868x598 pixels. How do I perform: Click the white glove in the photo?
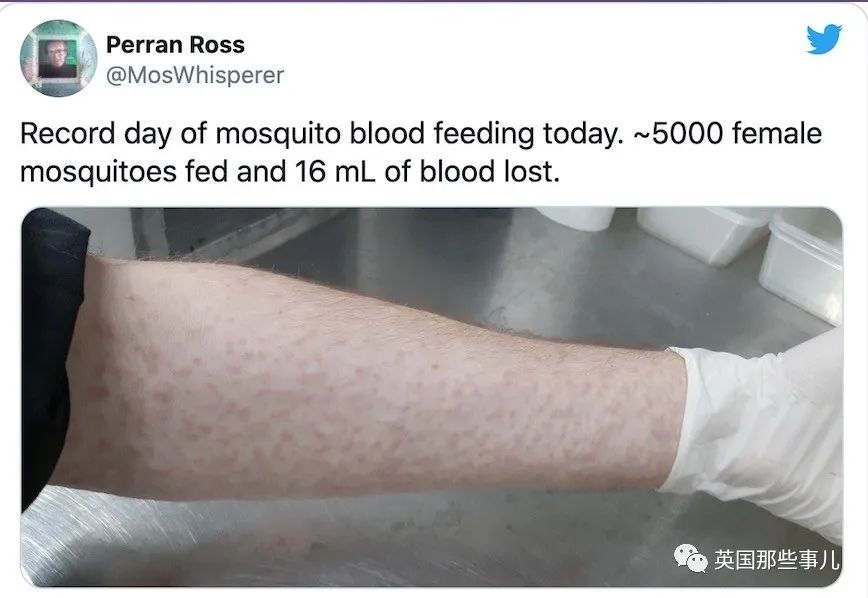(x=760, y=430)
